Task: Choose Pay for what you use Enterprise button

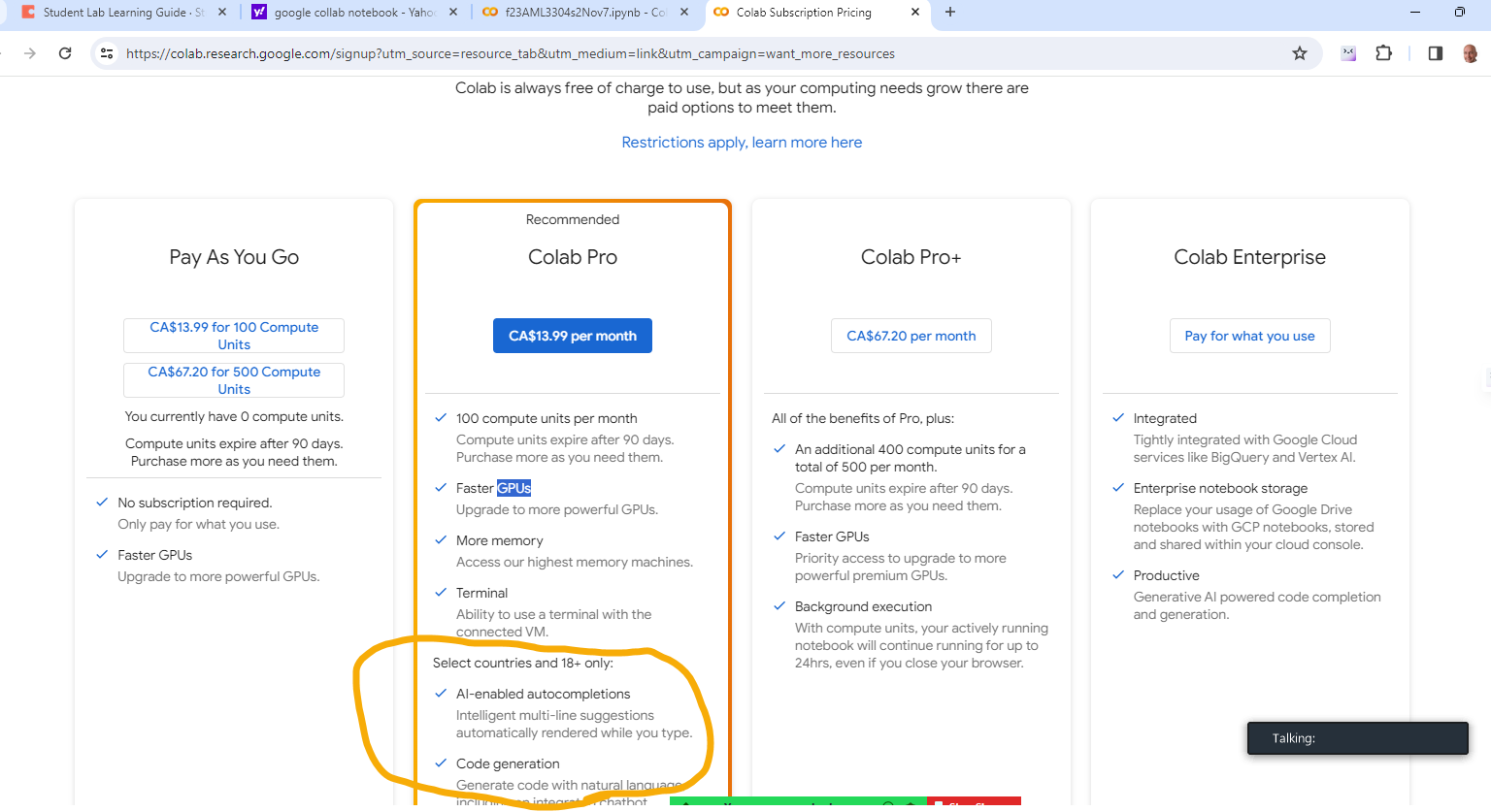Action: click(x=1250, y=336)
